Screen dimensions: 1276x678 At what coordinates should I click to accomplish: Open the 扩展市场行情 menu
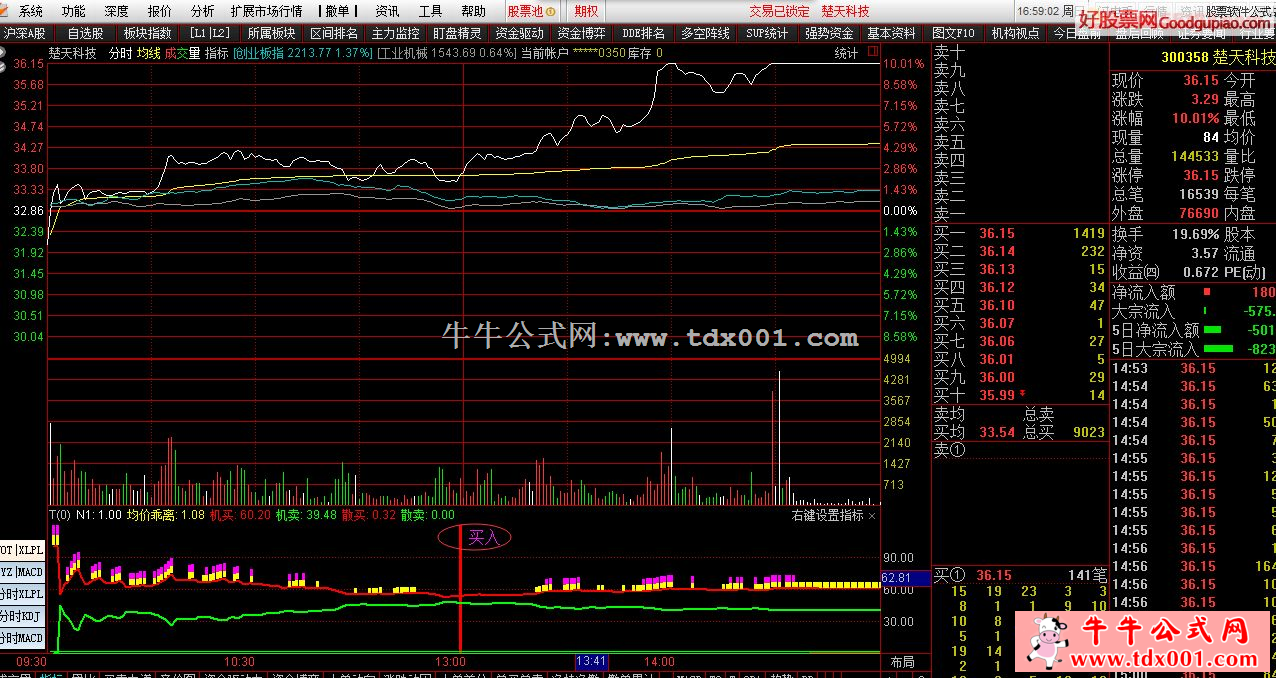pyautogui.click(x=266, y=11)
